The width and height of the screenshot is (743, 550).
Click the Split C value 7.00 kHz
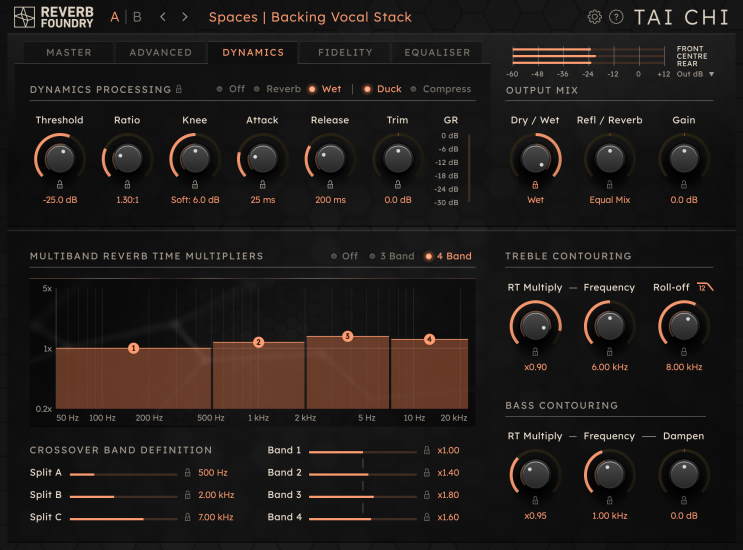(216, 517)
